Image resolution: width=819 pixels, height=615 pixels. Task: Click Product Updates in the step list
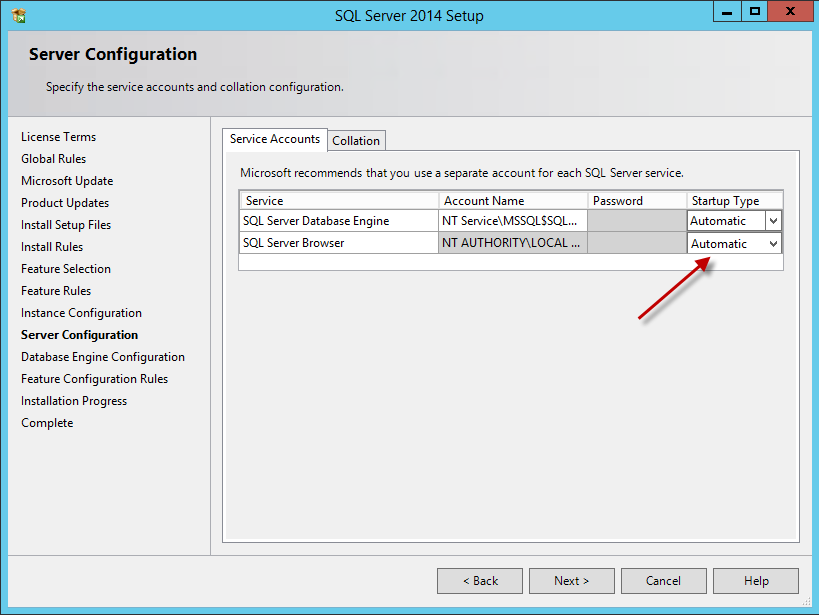pos(65,203)
